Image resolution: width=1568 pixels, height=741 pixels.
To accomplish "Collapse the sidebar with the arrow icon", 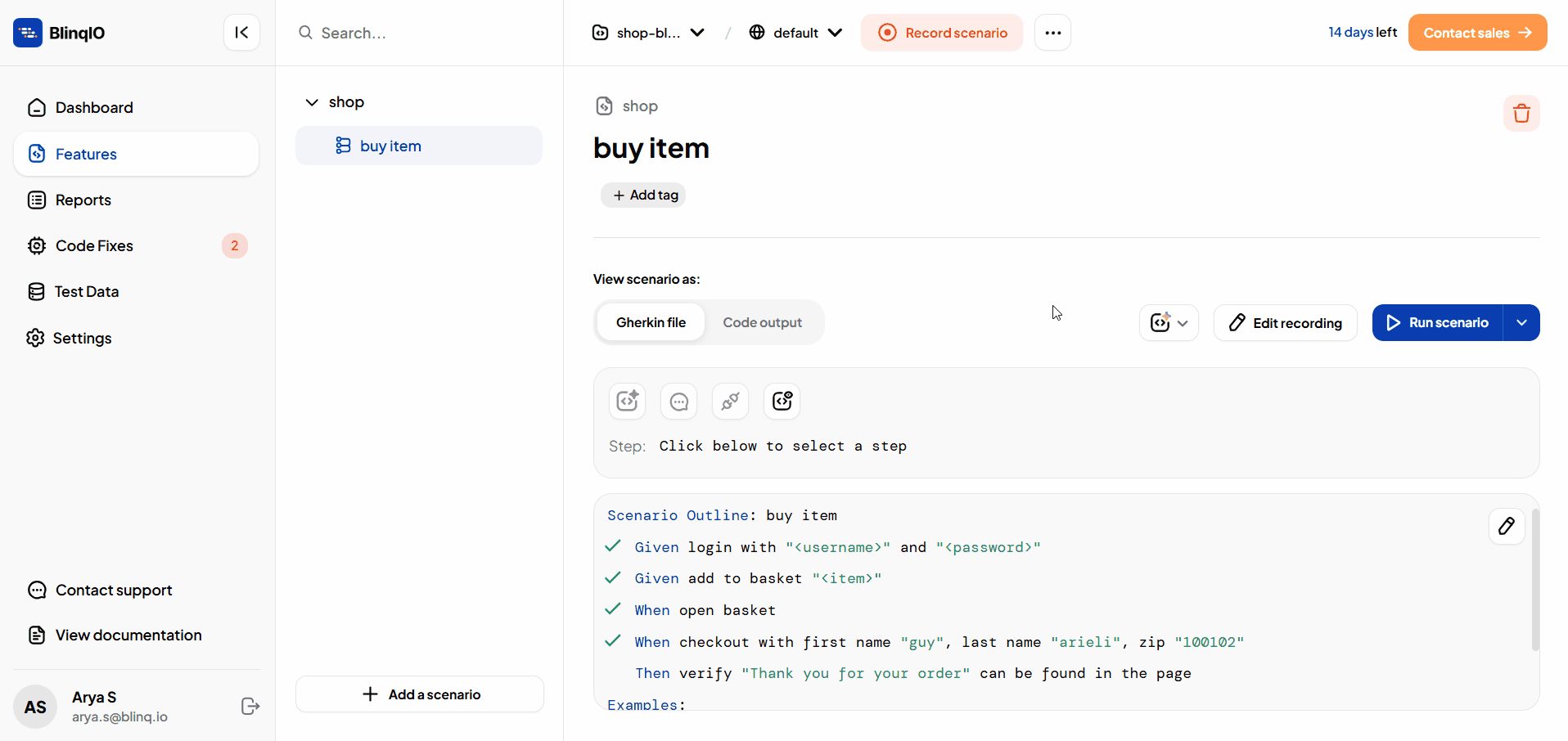I will click(x=241, y=33).
